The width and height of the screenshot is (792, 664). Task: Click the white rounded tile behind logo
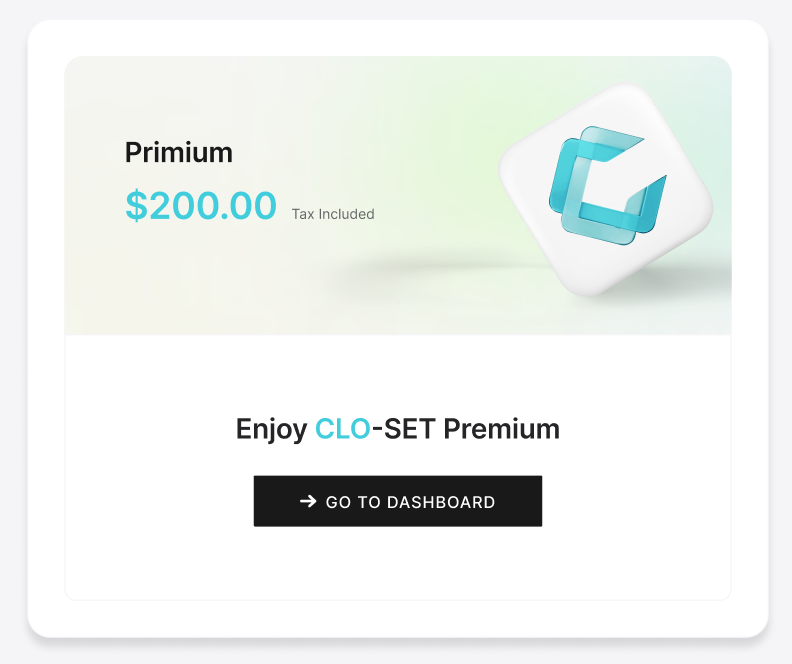(x=605, y=189)
